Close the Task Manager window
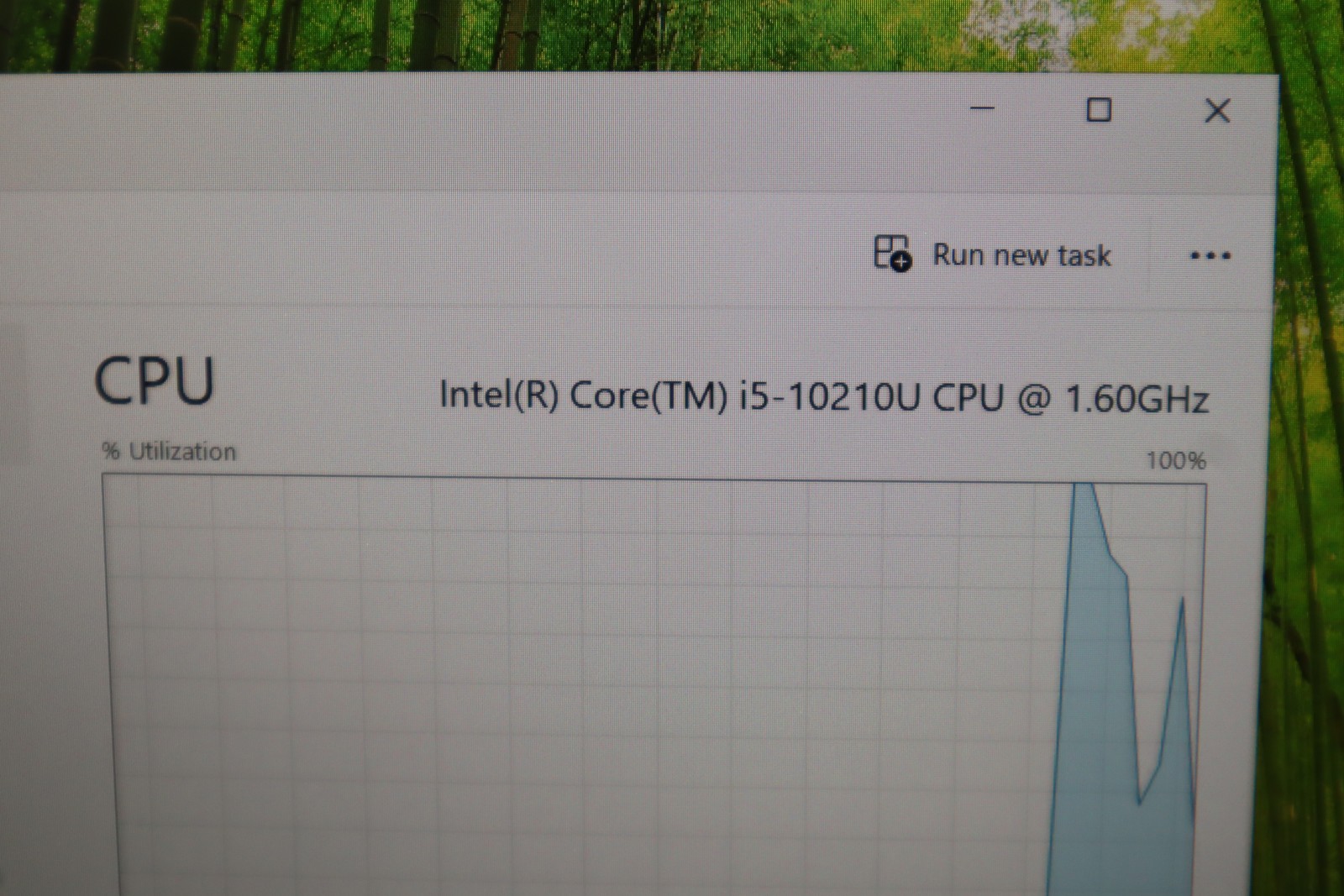The height and width of the screenshot is (896, 1344). click(x=1217, y=111)
